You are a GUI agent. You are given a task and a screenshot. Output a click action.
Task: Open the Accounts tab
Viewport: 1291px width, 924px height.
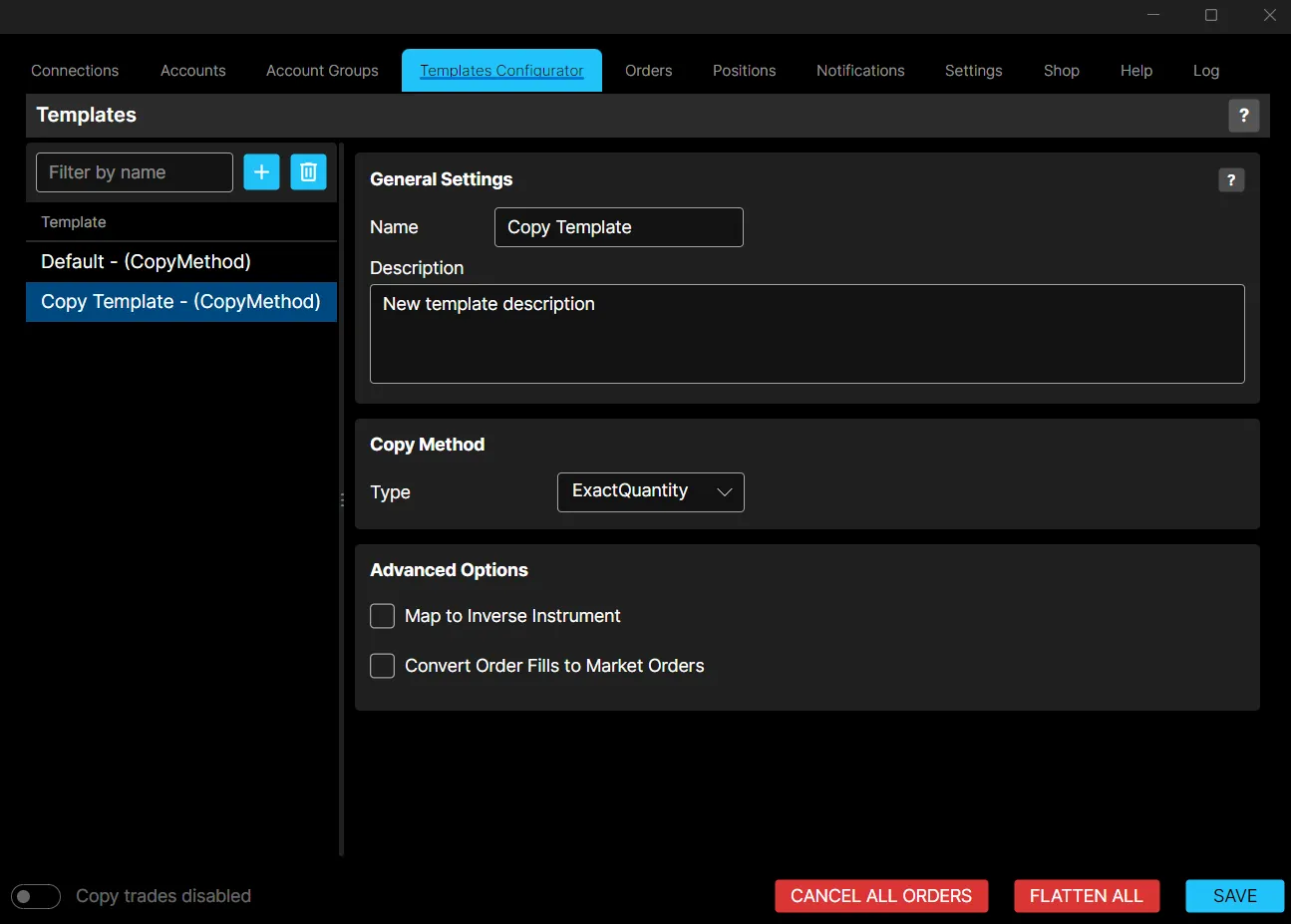(x=193, y=71)
